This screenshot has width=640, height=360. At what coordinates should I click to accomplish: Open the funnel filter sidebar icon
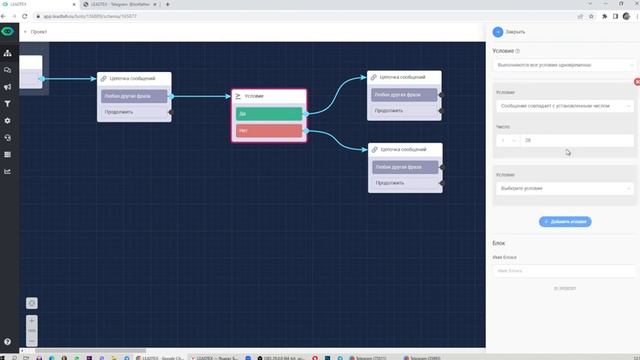(x=7, y=104)
